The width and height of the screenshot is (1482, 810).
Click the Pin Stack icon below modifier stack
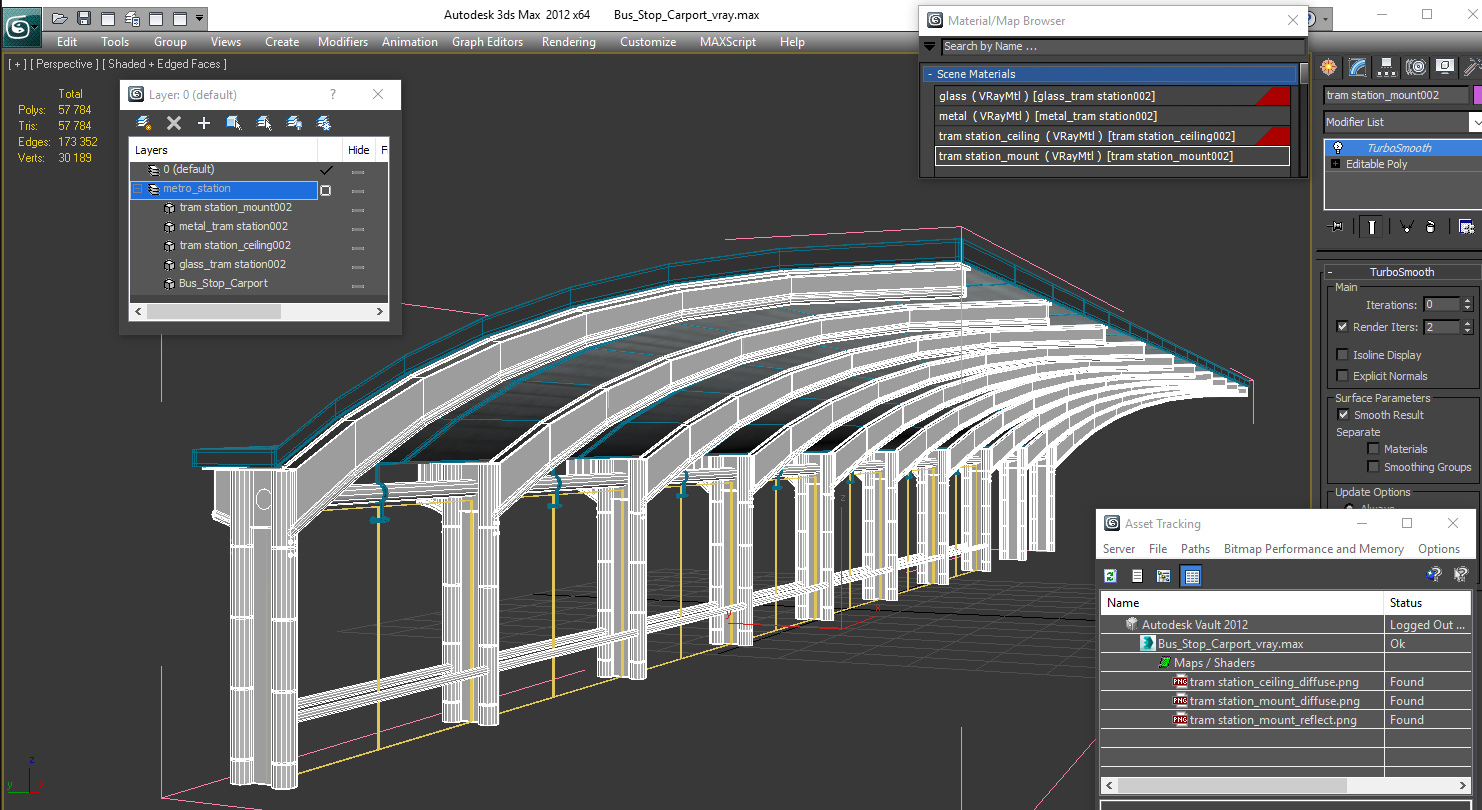[1337, 227]
